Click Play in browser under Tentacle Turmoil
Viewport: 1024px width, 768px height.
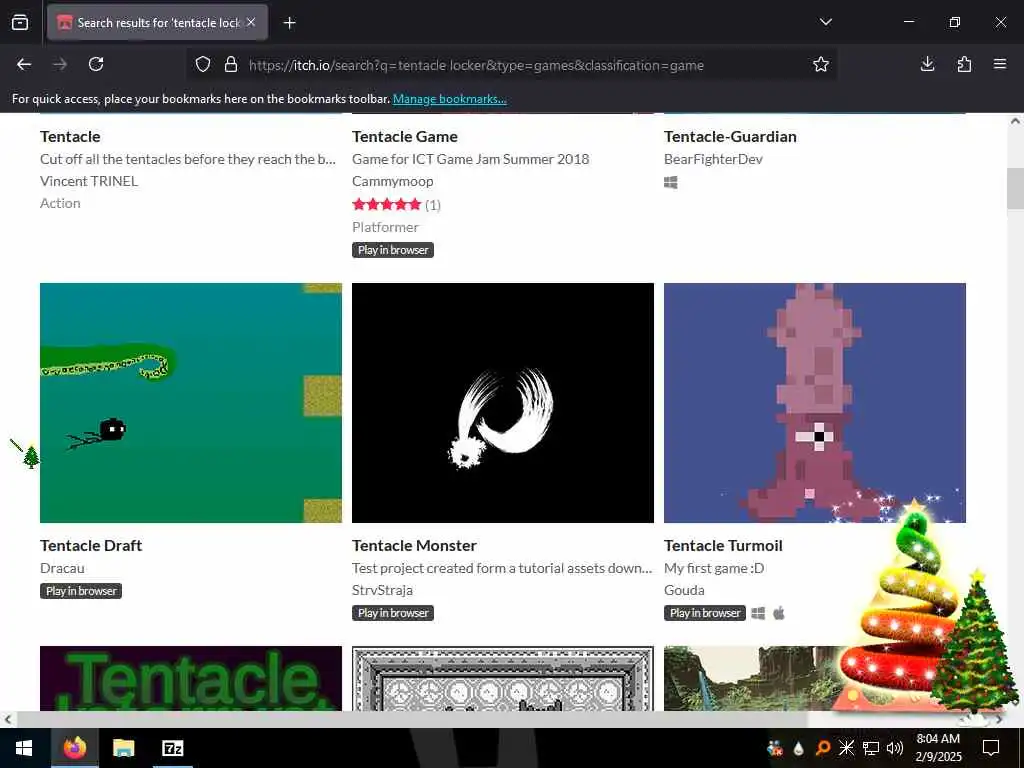click(705, 613)
